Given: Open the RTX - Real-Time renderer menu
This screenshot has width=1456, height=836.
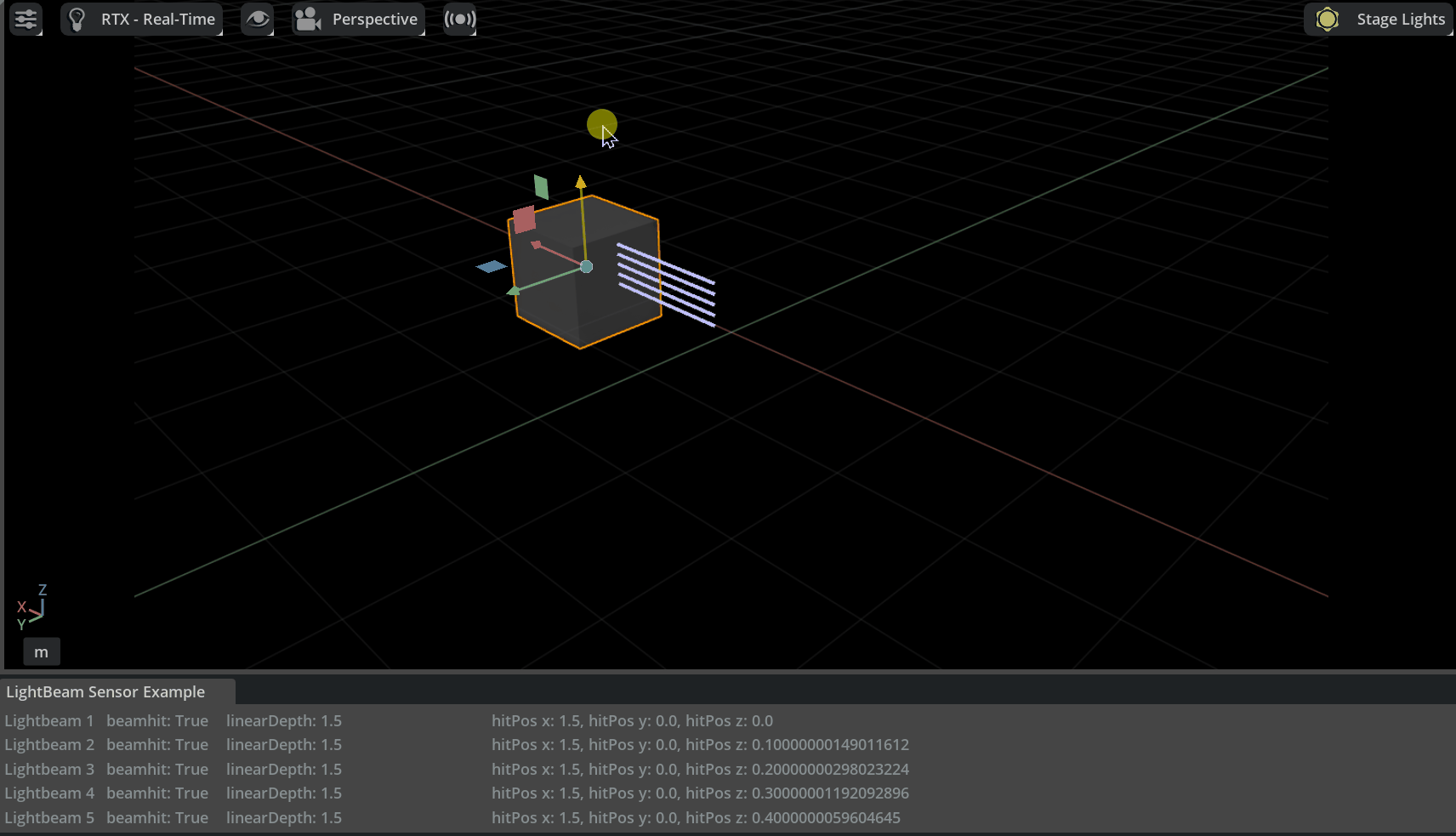Looking at the screenshot, I should click(141, 19).
